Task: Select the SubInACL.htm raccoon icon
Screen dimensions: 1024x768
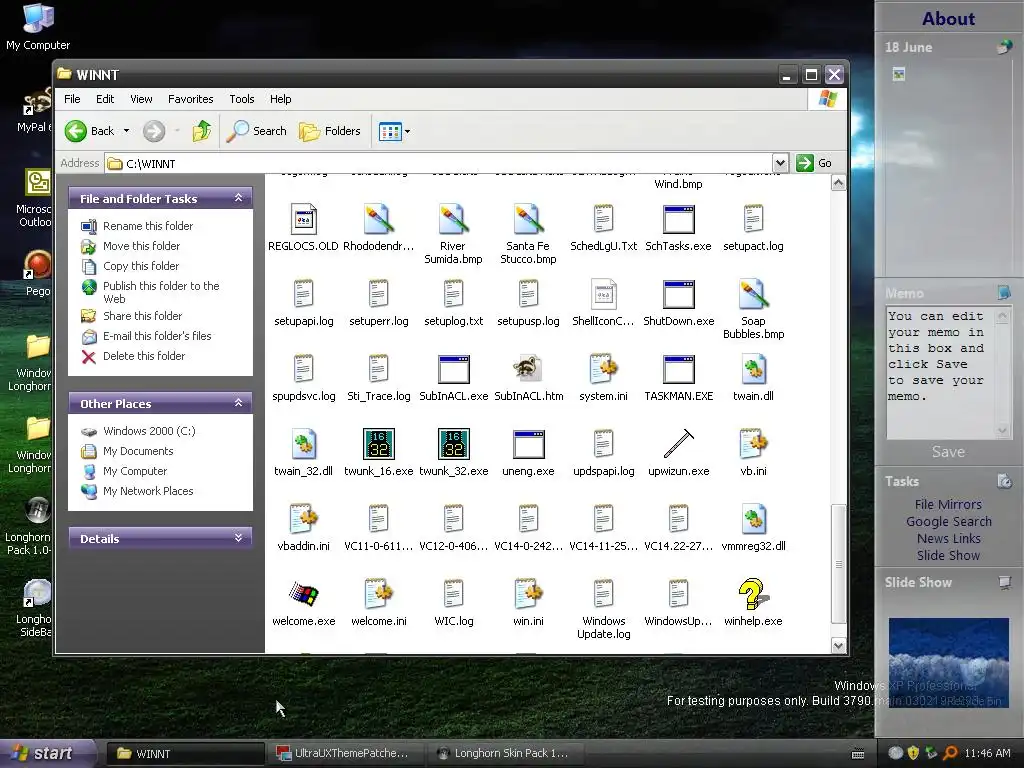Action: [x=528, y=369]
